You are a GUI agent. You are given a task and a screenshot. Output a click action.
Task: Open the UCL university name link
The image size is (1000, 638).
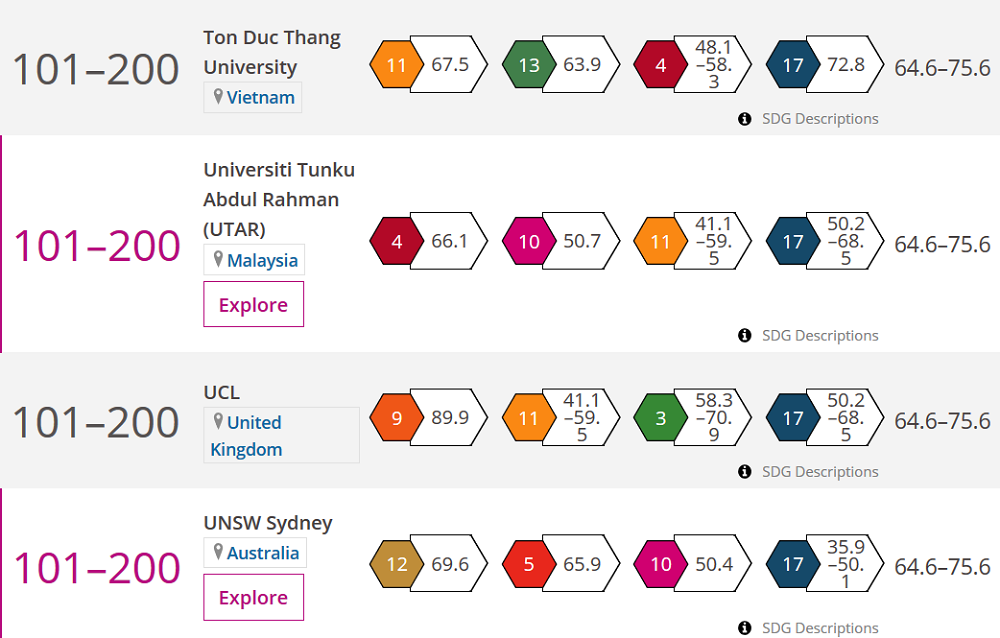coord(222,392)
